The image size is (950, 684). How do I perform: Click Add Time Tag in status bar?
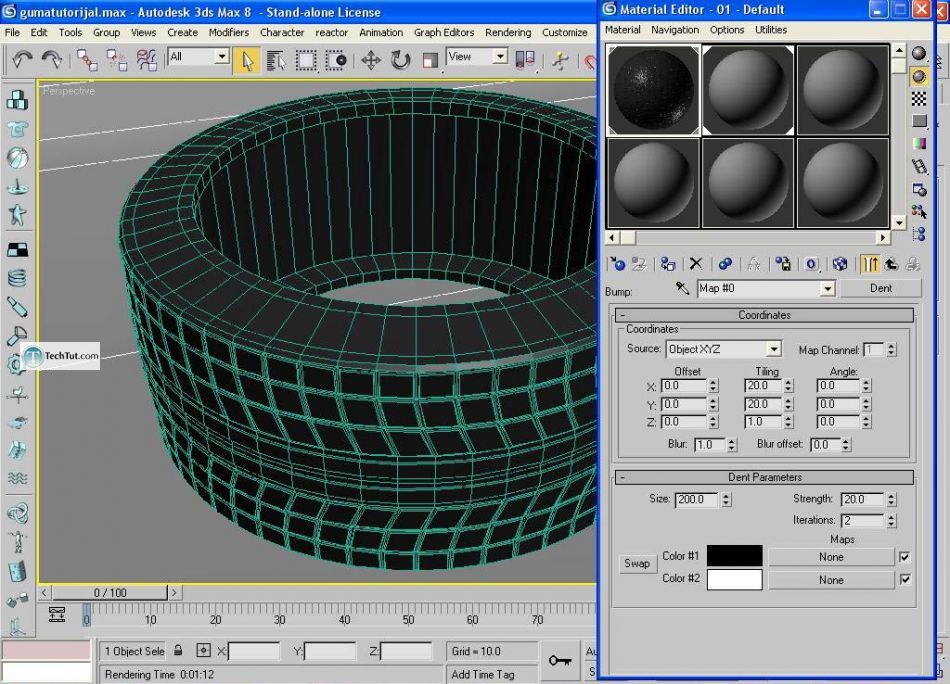coord(483,674)
